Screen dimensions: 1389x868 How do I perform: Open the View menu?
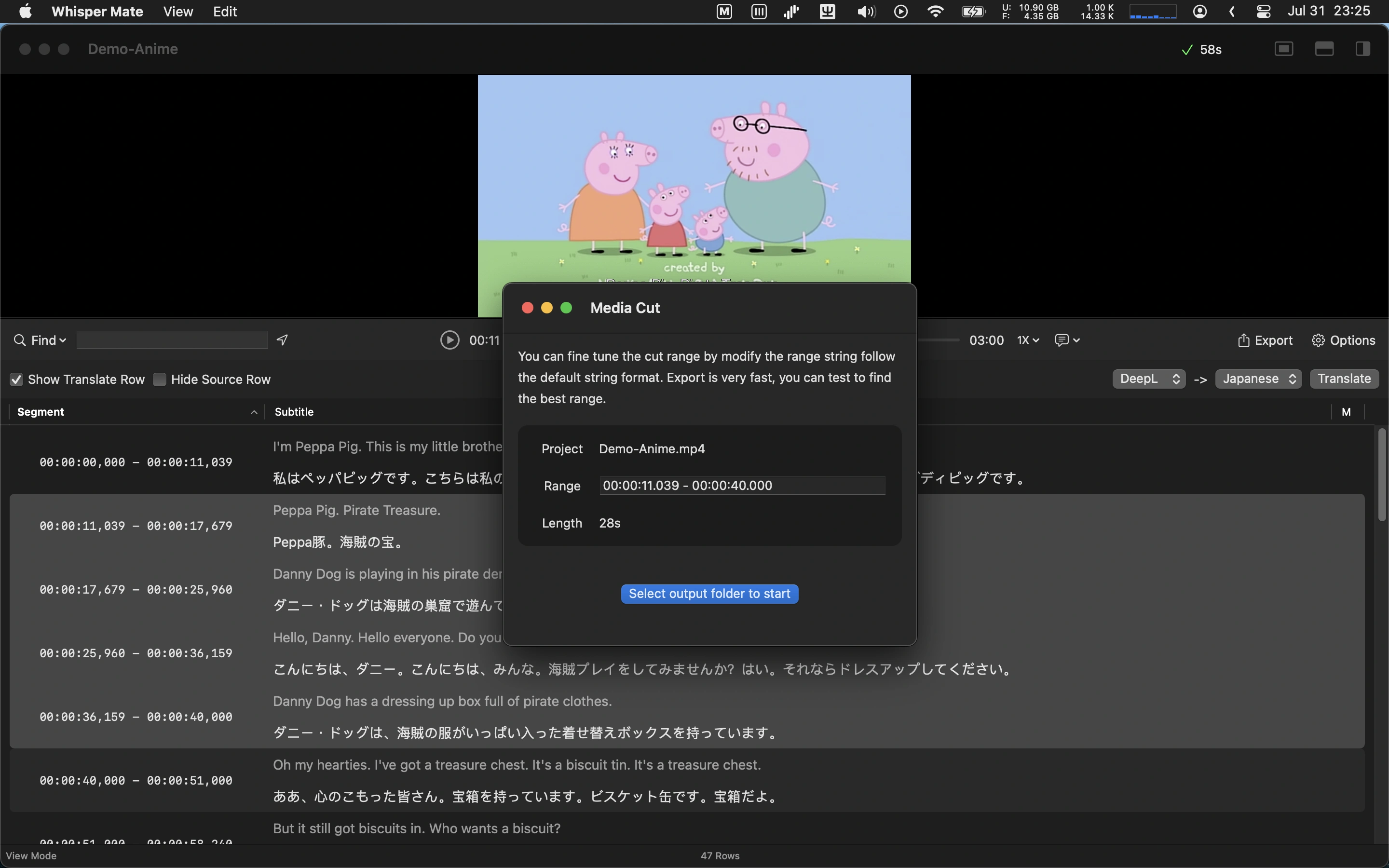(178, 12)
